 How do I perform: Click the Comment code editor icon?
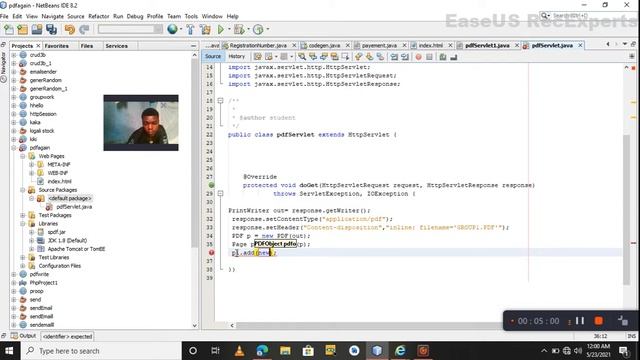click(x=443, y=57)
